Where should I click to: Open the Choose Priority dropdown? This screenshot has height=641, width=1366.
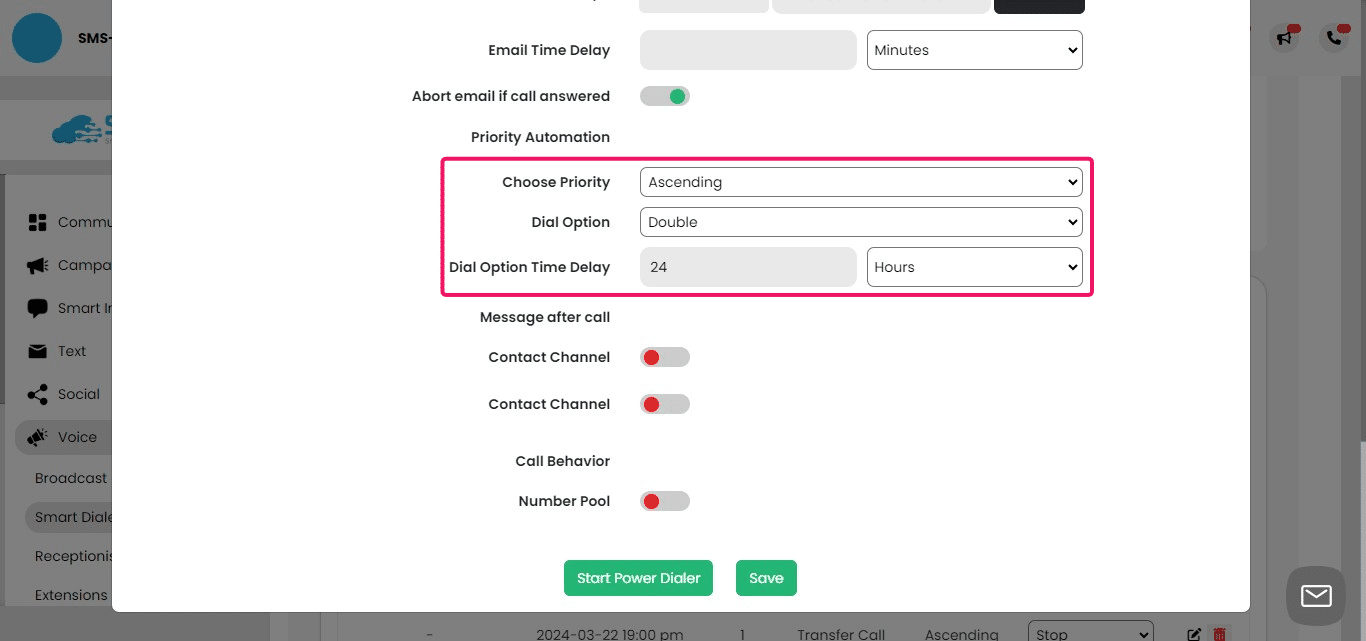[860, 182]
